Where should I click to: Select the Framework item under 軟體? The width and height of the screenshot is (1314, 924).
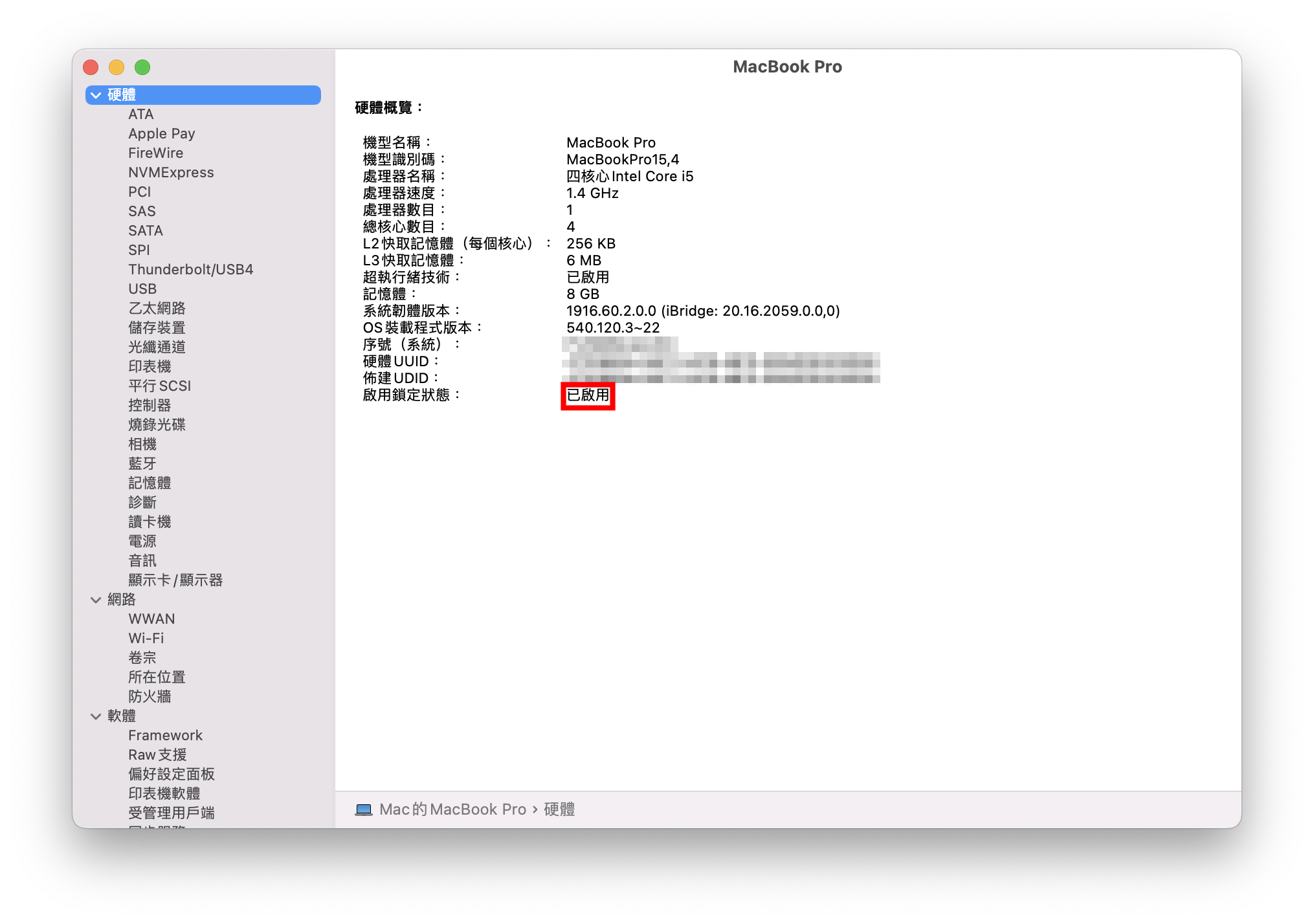click(165, 735)
